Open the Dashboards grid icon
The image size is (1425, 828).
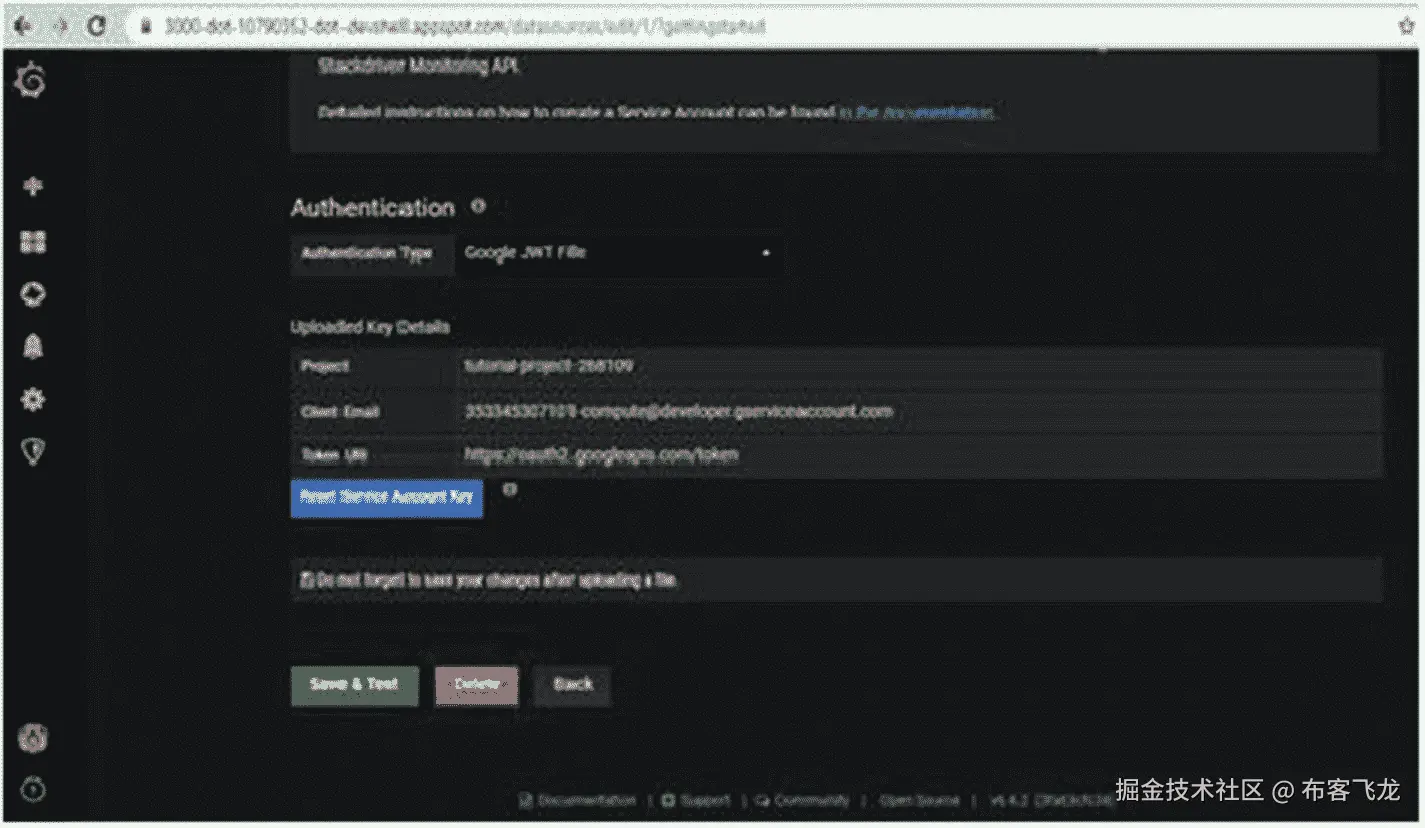[x=33, y=241]
